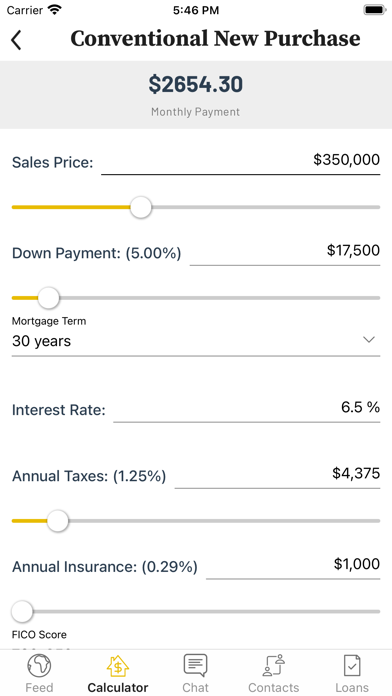
Task: Tap the back arrow icon
Action: (16, 40)
